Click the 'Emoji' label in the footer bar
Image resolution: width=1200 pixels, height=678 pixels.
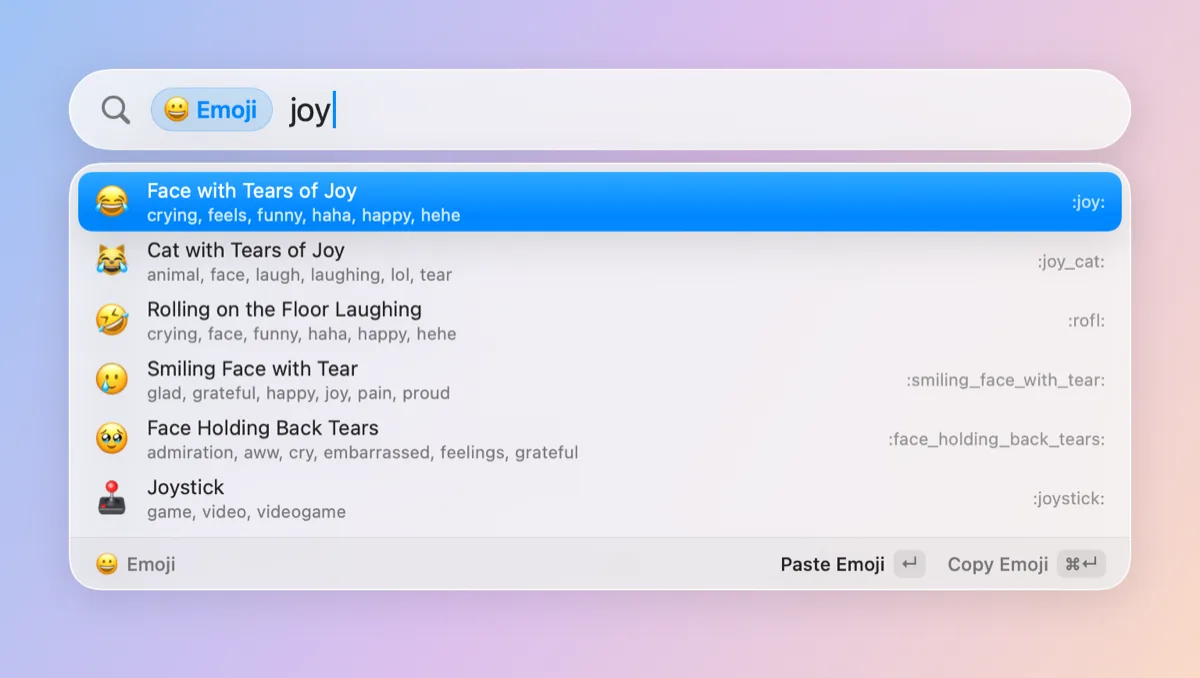tap(151, 564)
